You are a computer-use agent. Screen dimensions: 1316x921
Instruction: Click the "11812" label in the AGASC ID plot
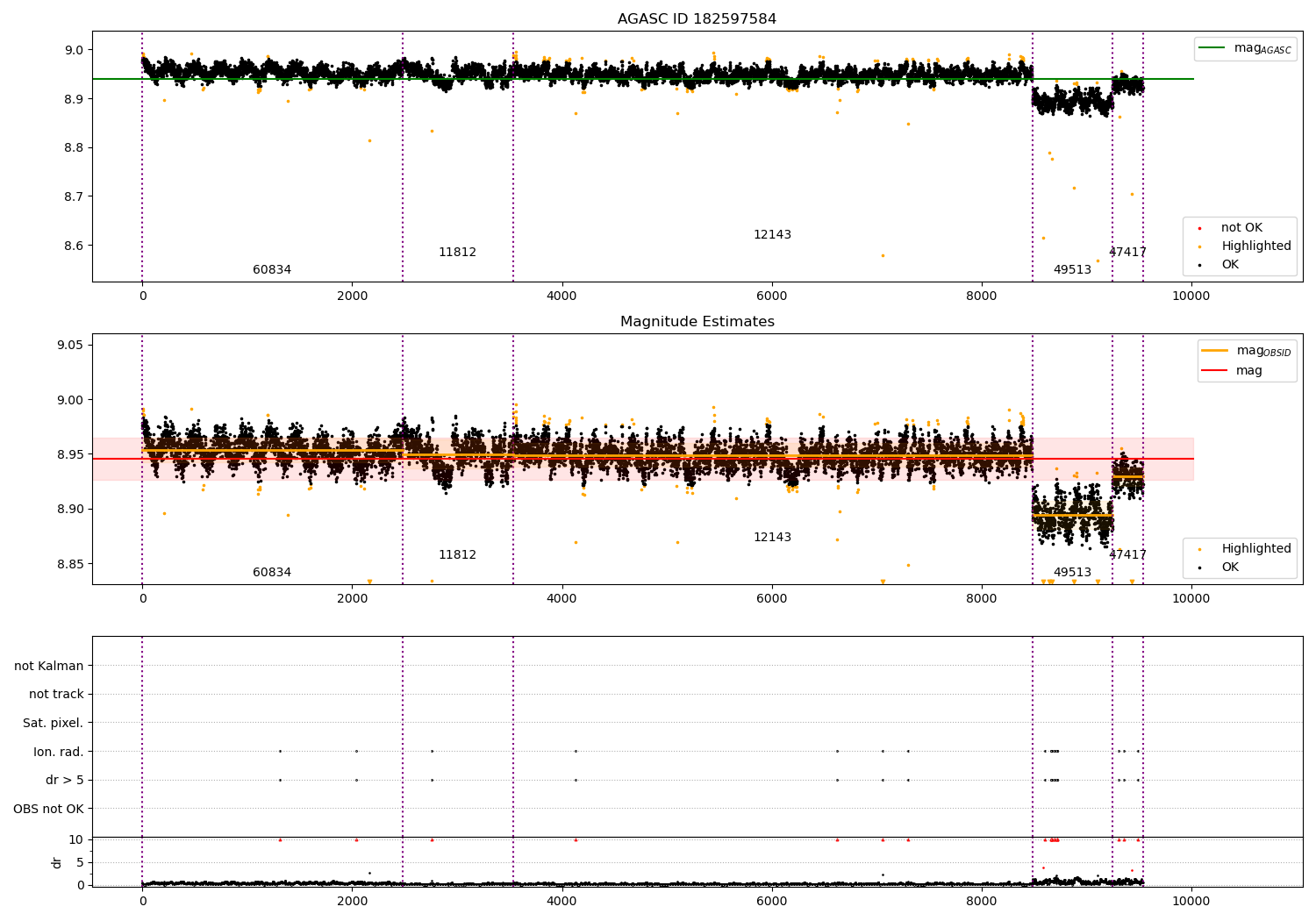tap(457, 253)
